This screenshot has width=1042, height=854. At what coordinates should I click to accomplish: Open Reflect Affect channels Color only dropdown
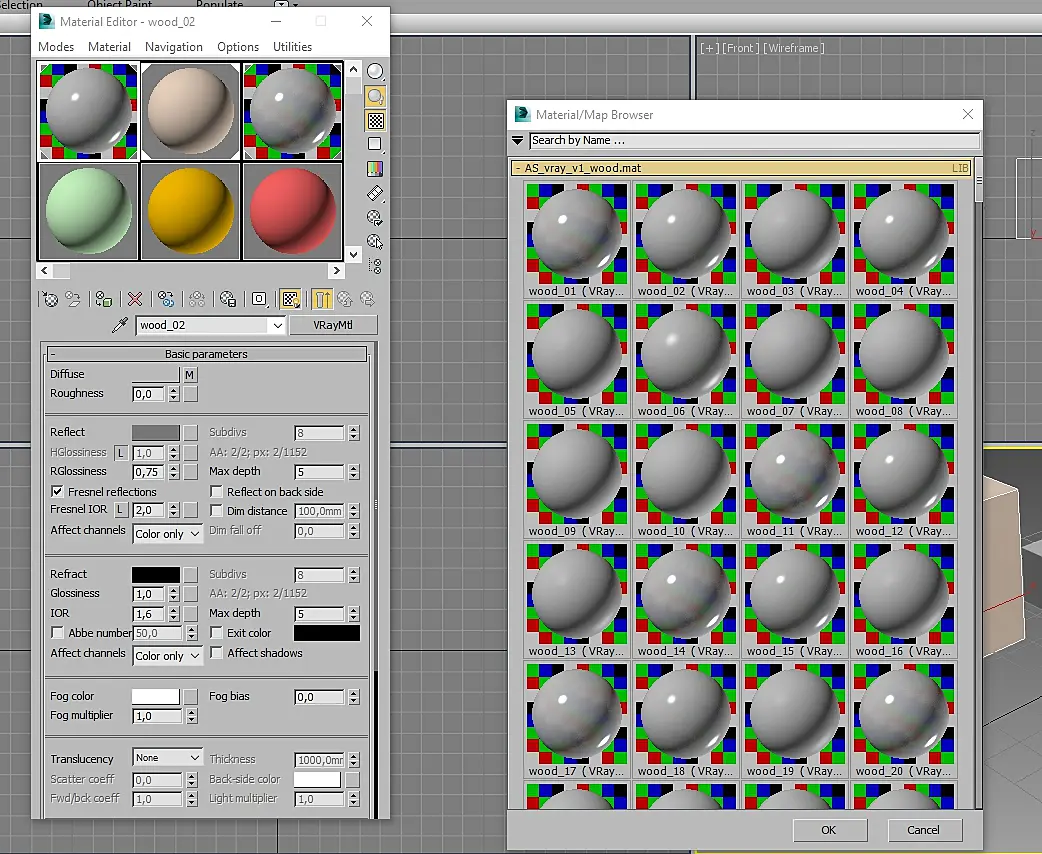[167, 534]
